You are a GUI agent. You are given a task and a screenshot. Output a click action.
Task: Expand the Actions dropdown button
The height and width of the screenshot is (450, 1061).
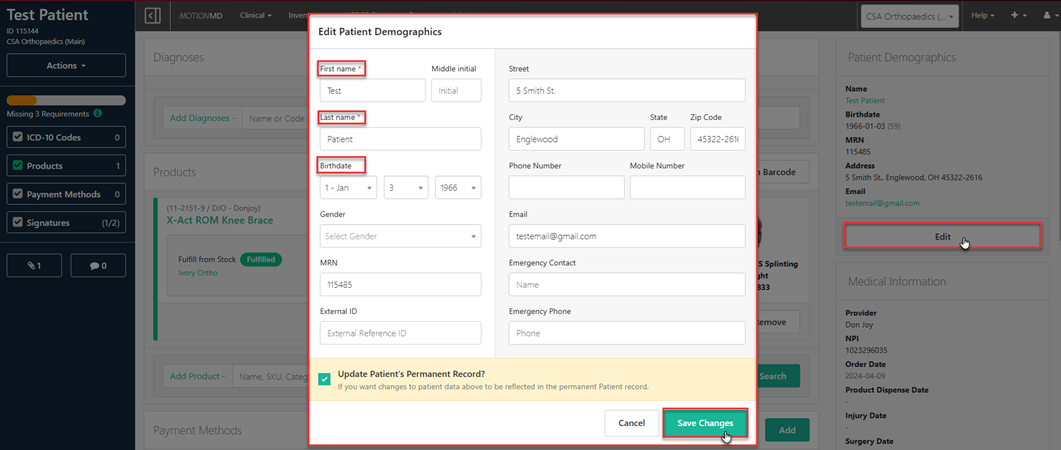66,65
